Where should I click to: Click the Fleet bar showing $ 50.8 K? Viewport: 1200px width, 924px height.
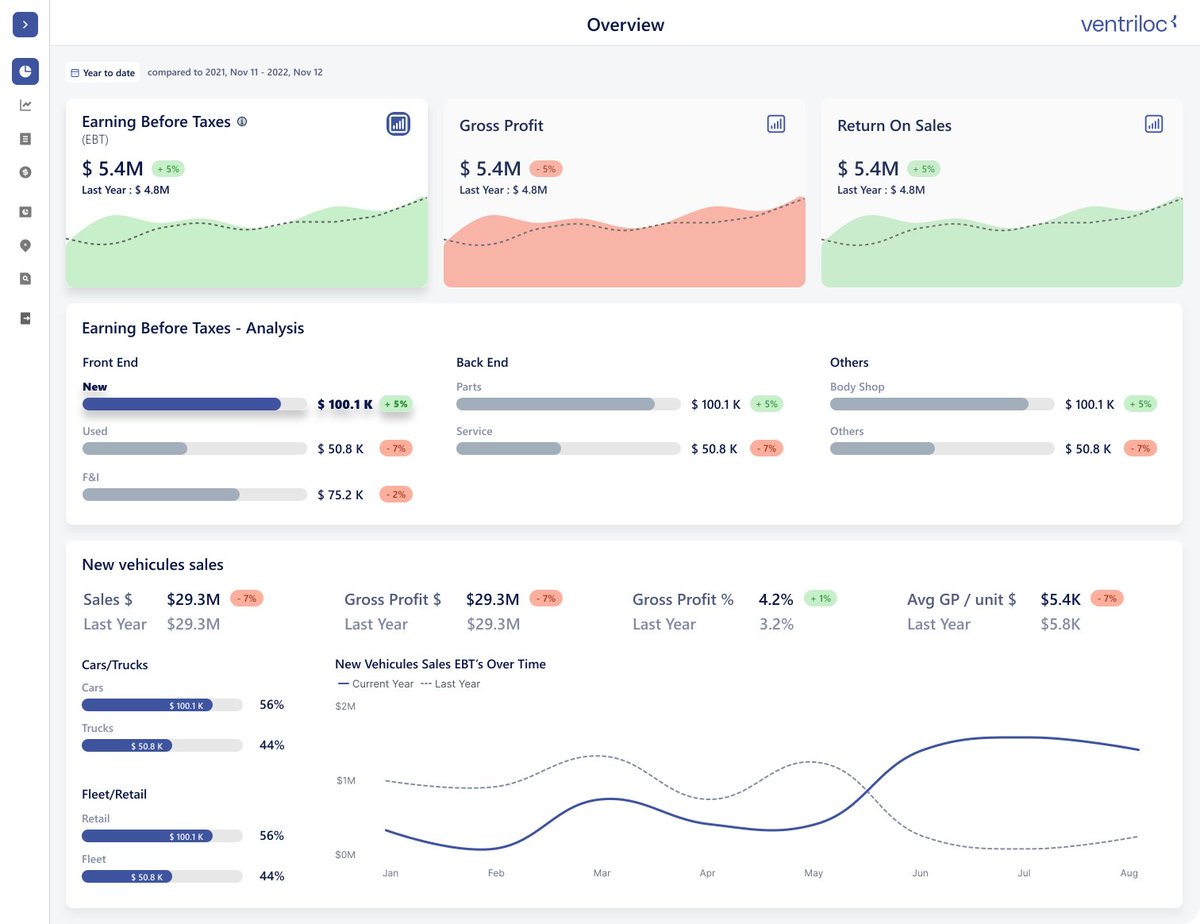(x=162, y=876)
